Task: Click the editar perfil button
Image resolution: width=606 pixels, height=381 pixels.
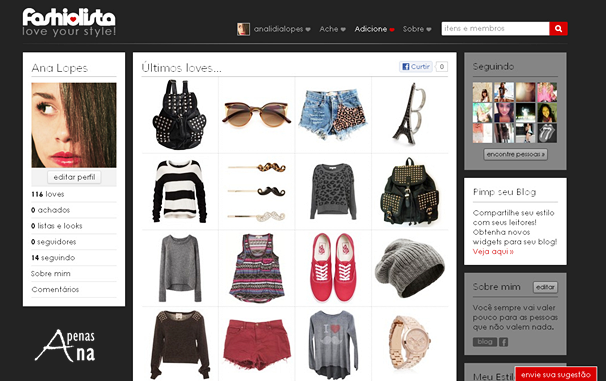Action: coord(74,177)
